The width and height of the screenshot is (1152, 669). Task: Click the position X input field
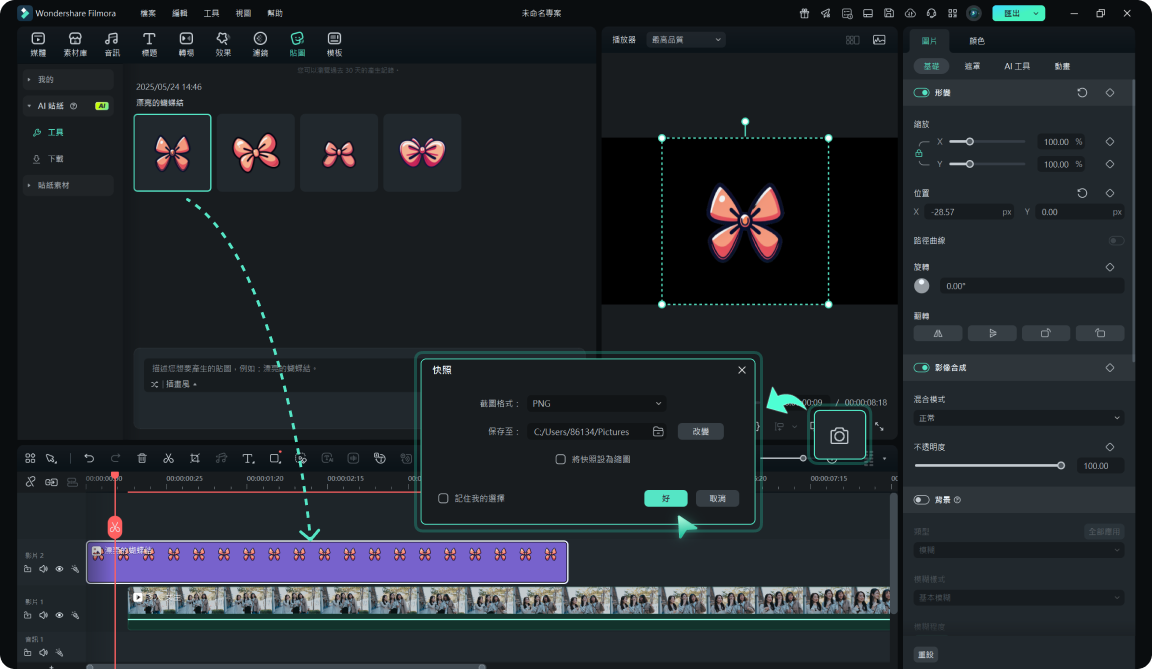[969, 211]
